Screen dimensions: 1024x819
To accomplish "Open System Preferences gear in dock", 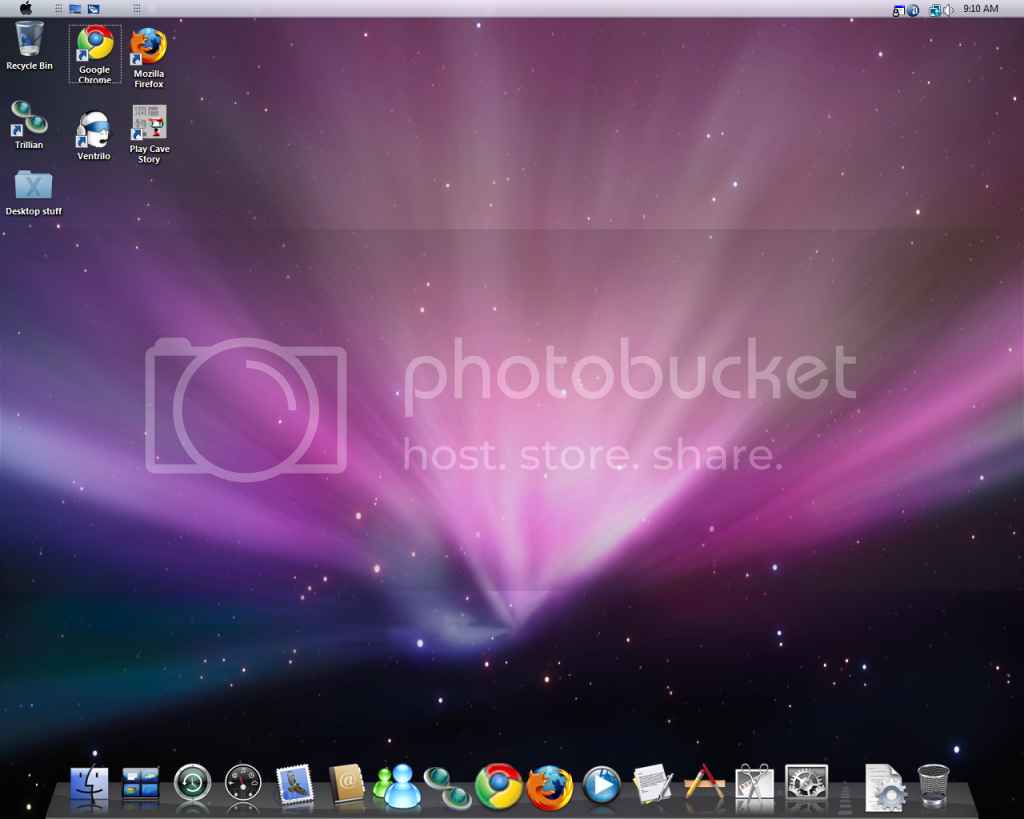I will tap(806, 783).
